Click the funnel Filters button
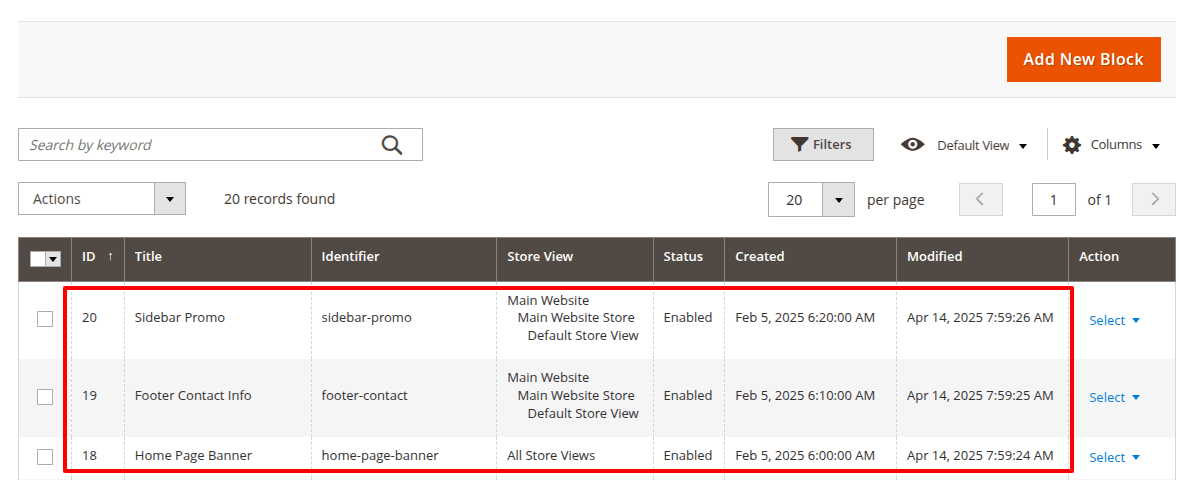This screenshot has height=480, width=1179. tap(822, 145)
